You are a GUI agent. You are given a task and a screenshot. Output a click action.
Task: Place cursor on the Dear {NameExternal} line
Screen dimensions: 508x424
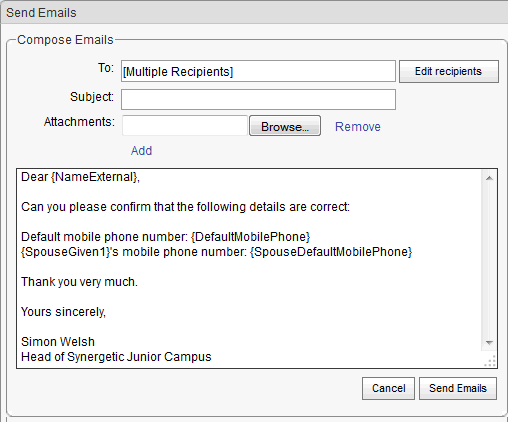tap(80, 177)
